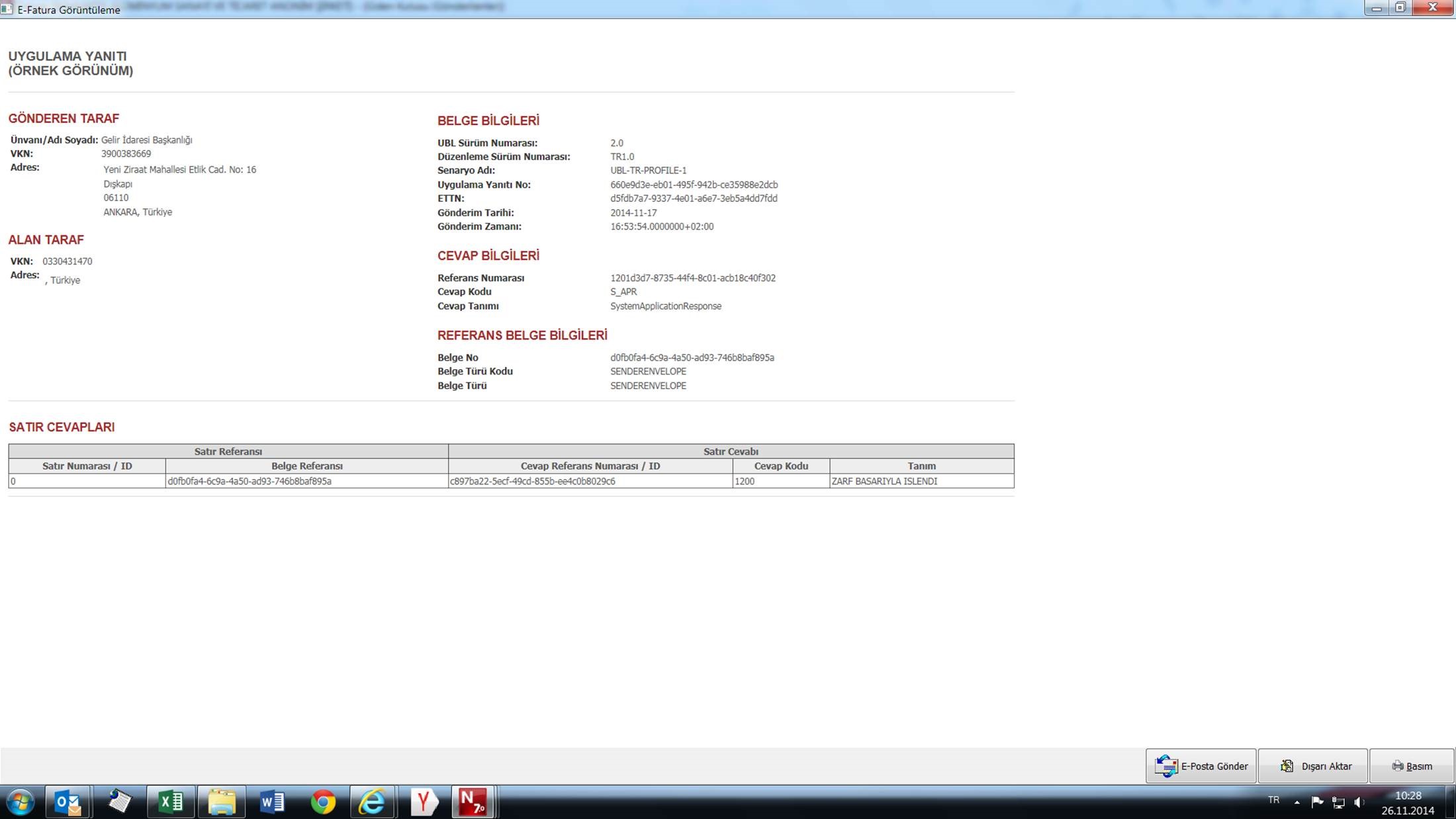This screenshot has height=819, width=1456.
Task: Click the Dışarı Aktar export button
Action: [1312, 766]
